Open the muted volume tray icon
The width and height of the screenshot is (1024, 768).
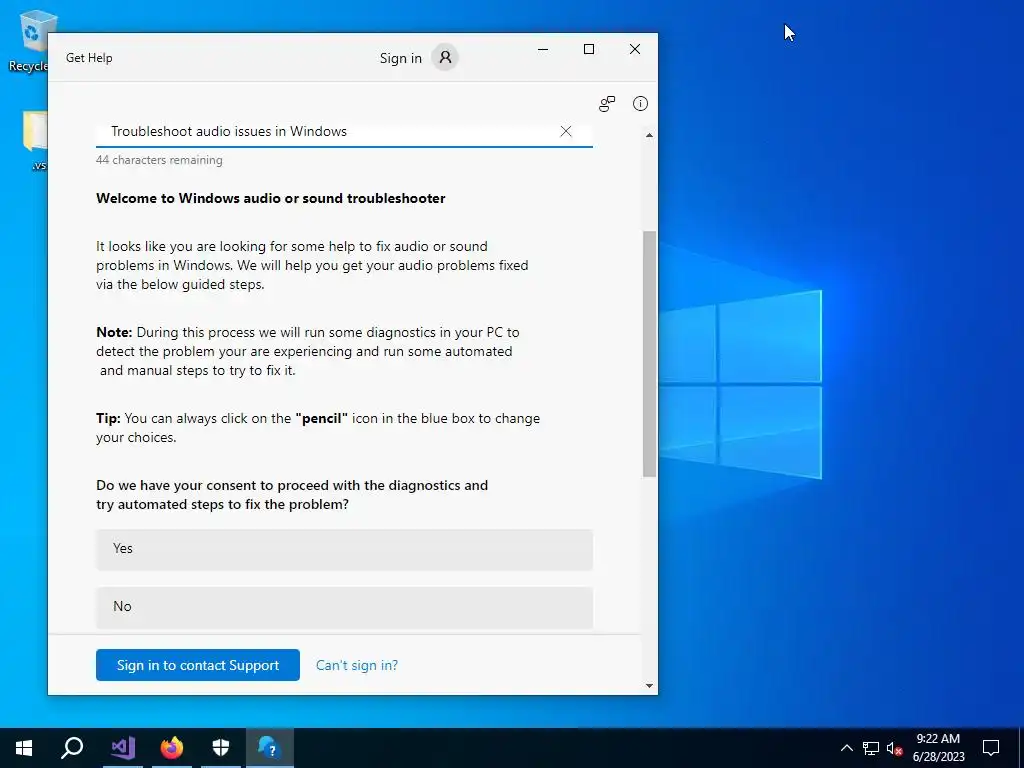click(894, 748)
